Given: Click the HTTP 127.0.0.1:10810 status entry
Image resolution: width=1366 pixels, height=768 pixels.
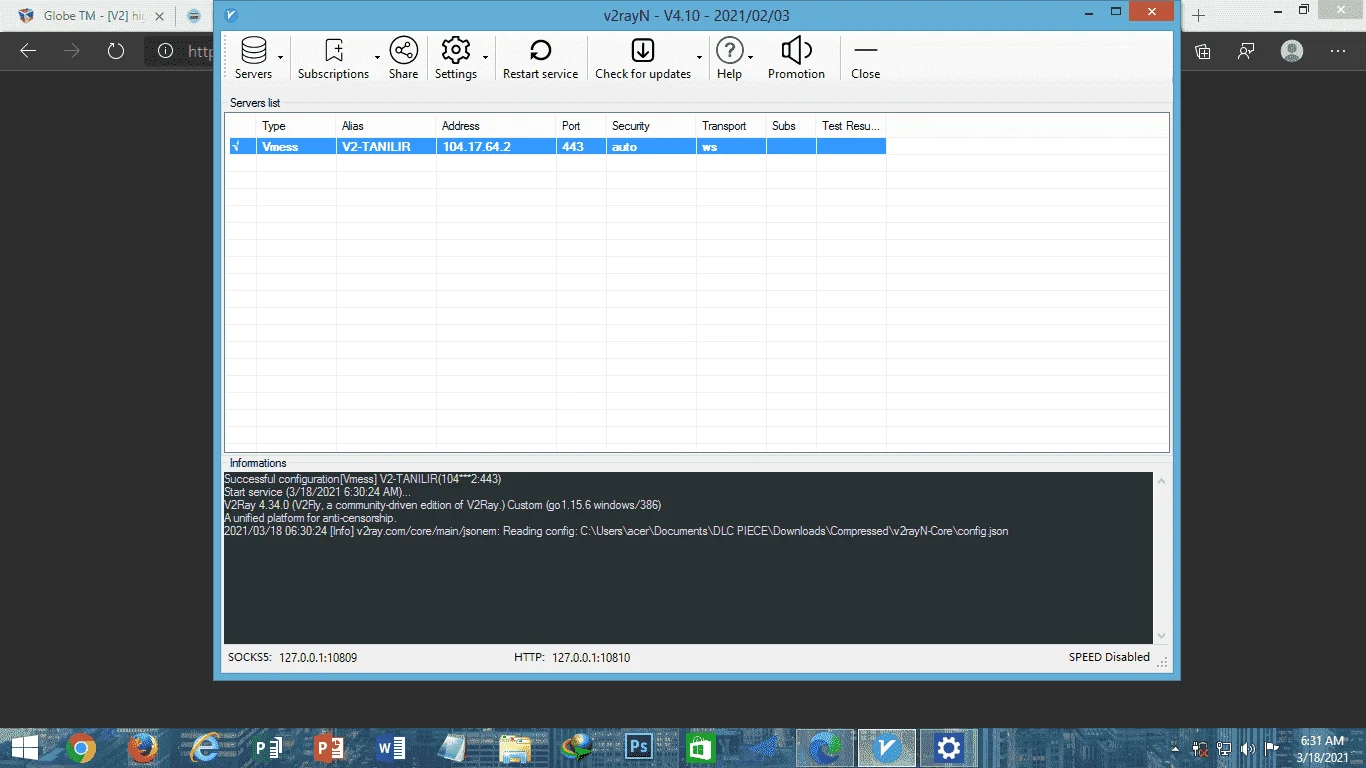Looking at the screenshot, I should pos(572,658).
